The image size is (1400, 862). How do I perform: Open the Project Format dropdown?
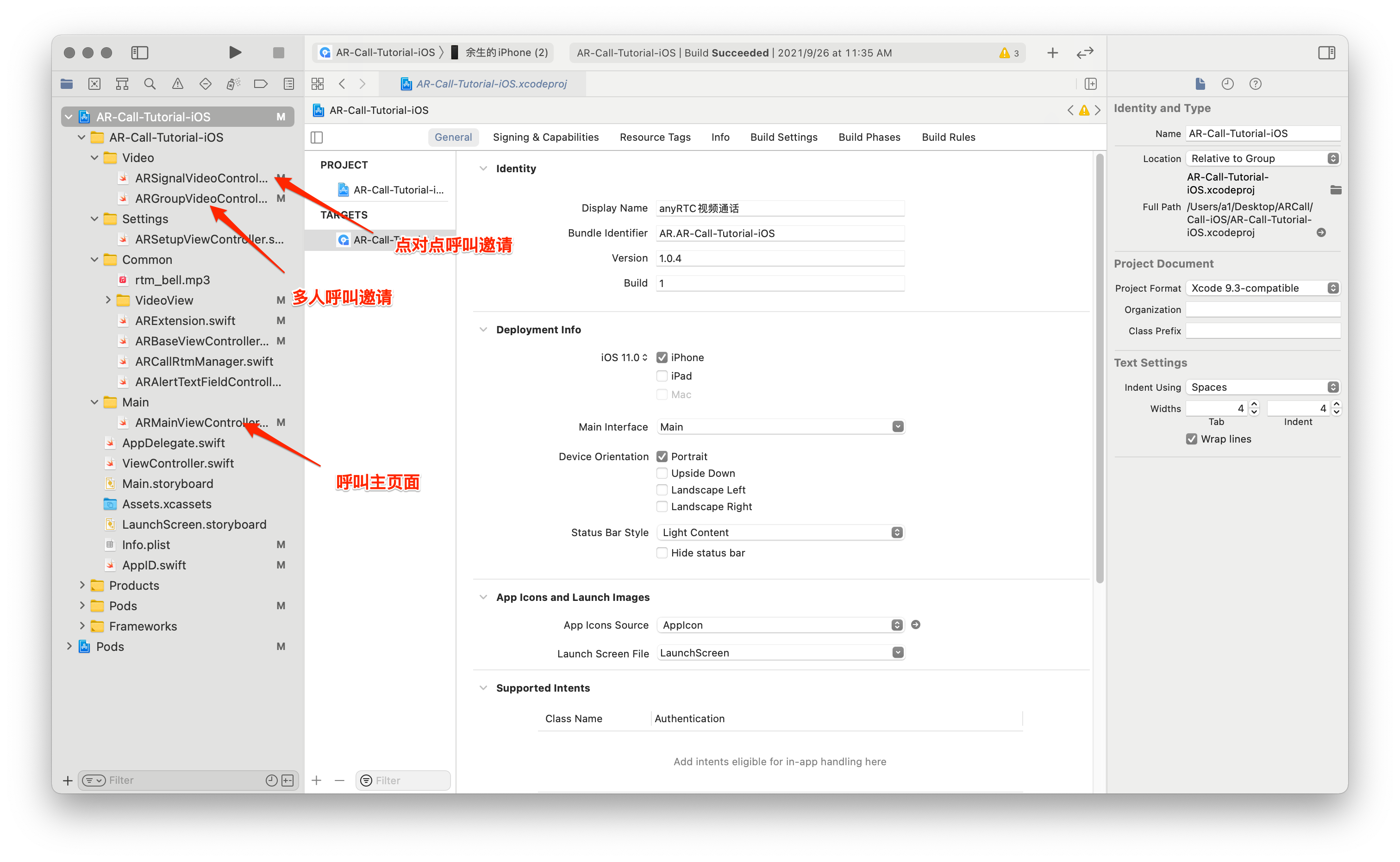coord(1262,288)
